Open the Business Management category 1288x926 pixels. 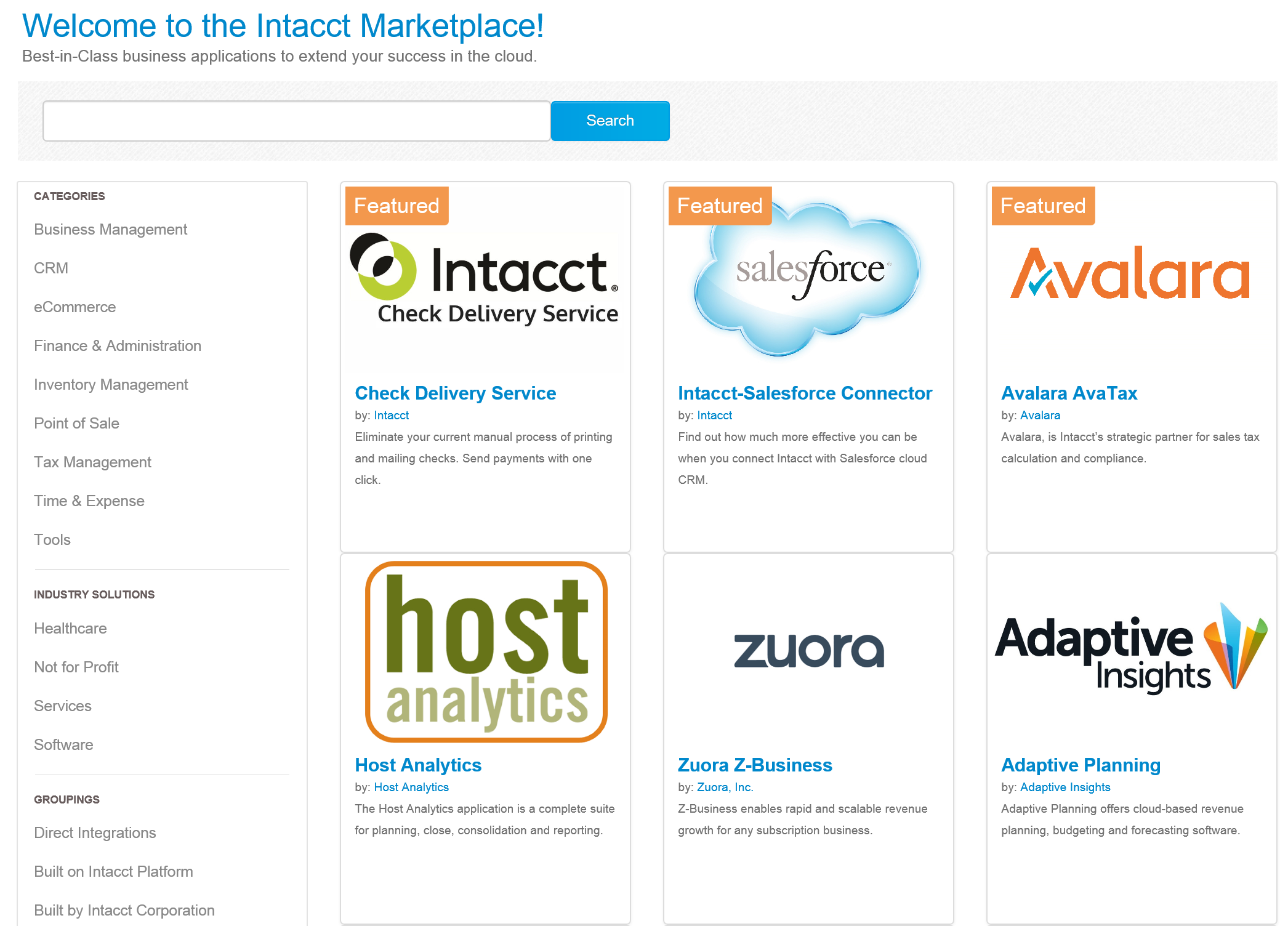pyautogui.click(x=110, y=229)
